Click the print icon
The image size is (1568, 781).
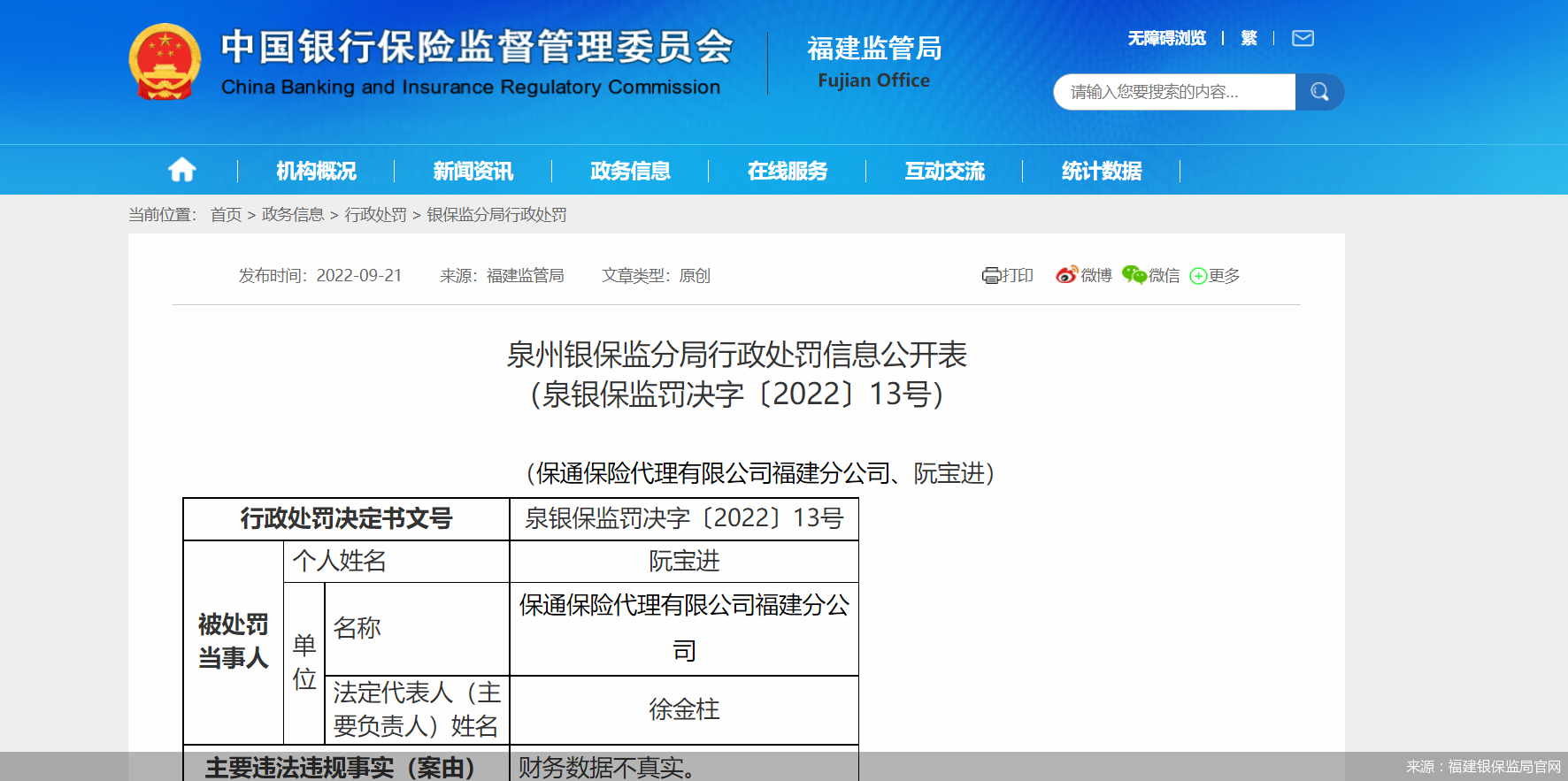[991, 276]
